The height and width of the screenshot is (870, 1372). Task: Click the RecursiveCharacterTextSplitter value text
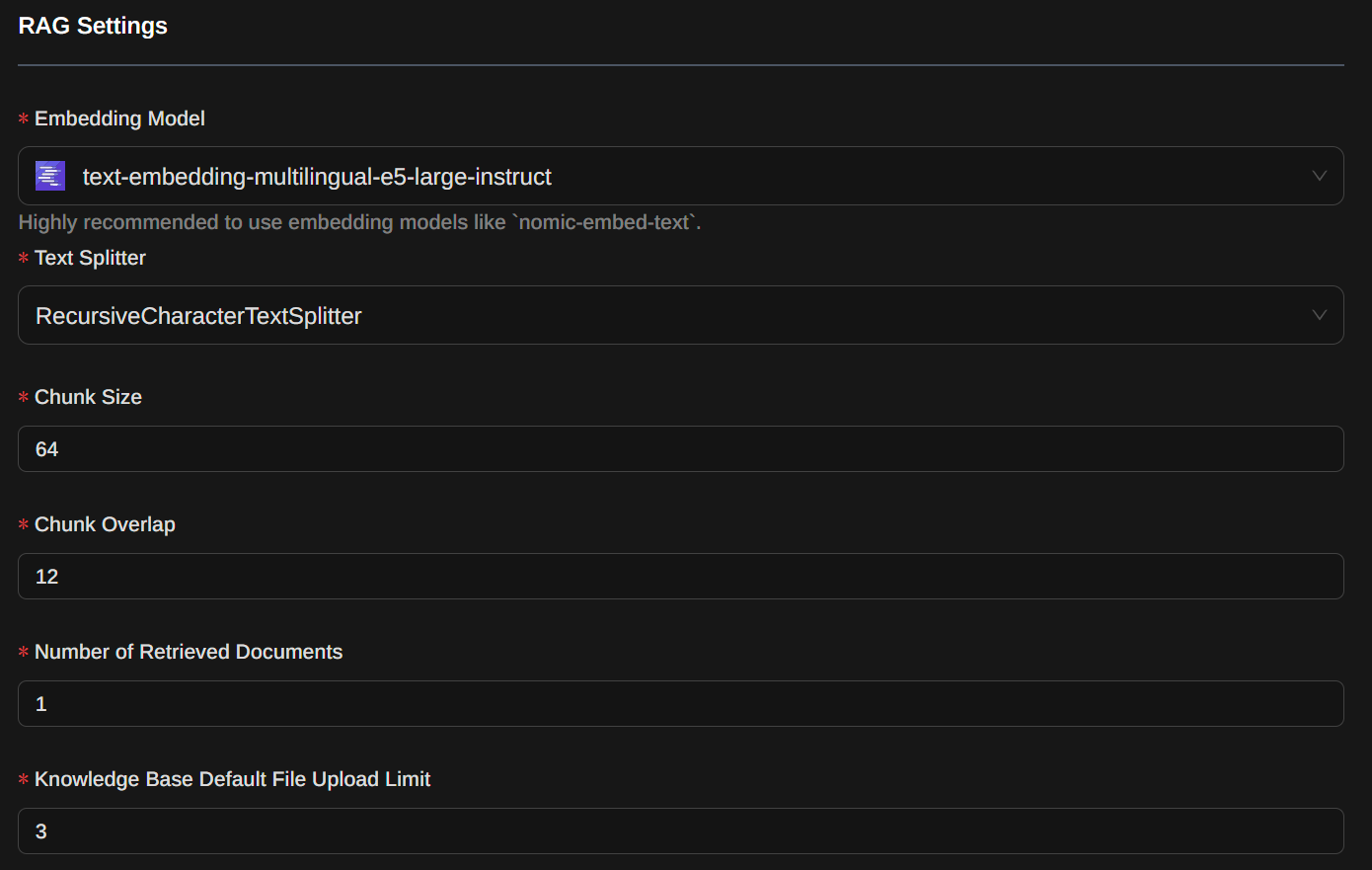coord(198,316)
